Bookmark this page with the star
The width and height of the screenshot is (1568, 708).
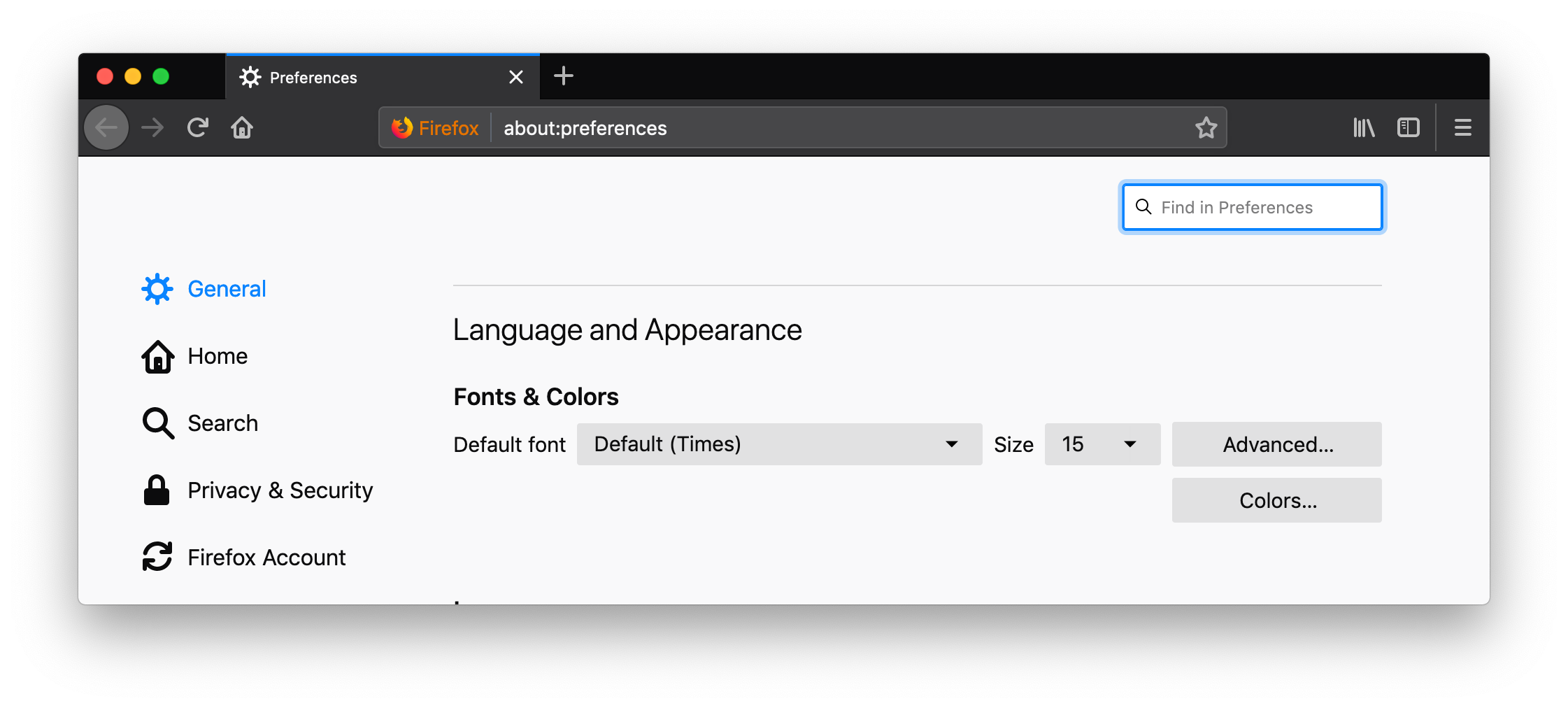point(1206,128)
